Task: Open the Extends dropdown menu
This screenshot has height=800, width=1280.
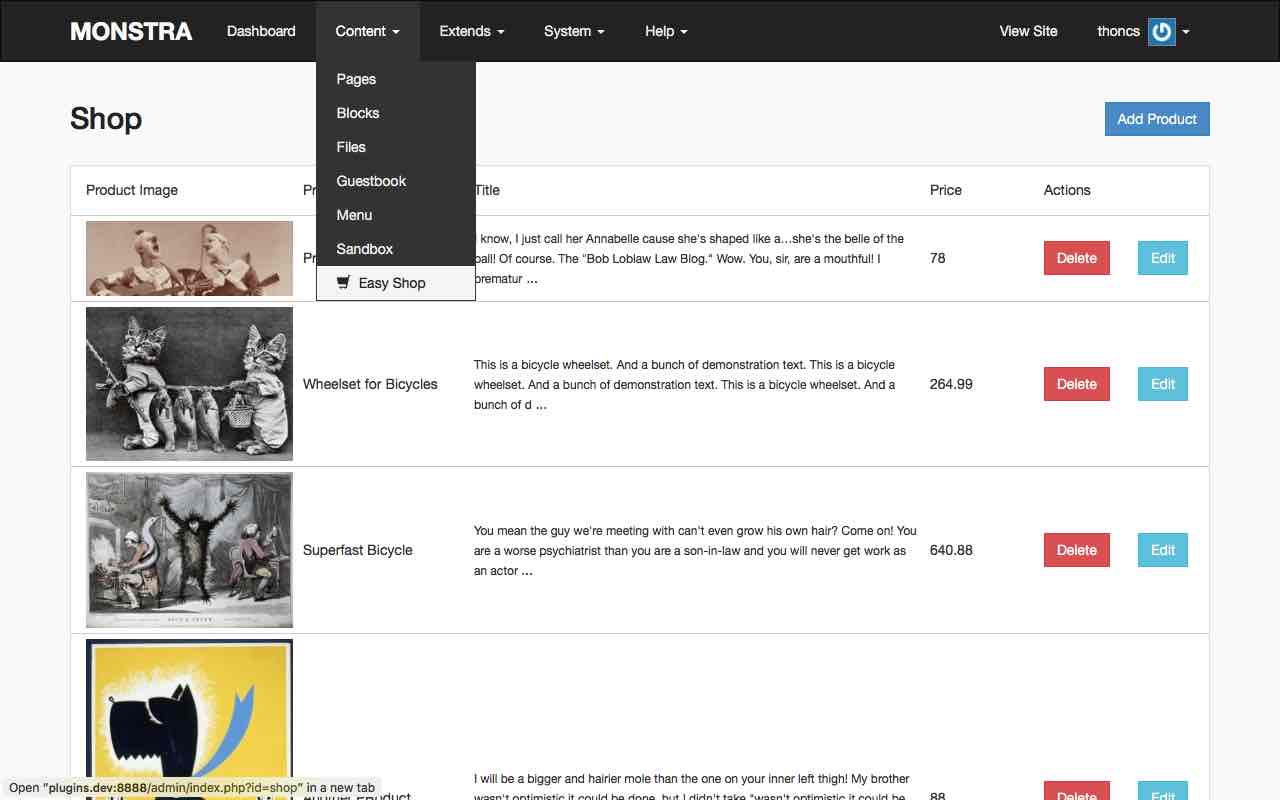Action: pyautogui.click(x=471, y=31)
